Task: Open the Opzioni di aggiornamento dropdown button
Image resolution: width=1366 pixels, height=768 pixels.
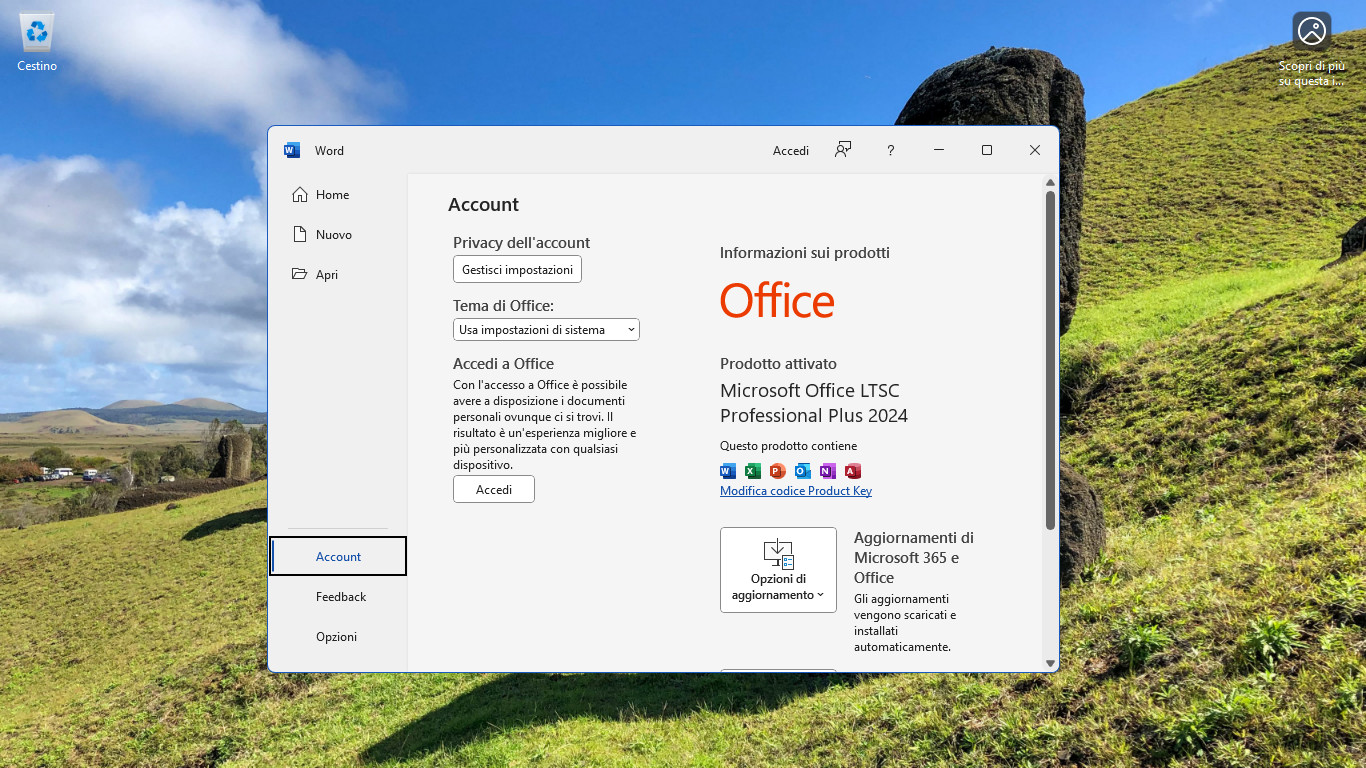Action: [x=778, y=570]
